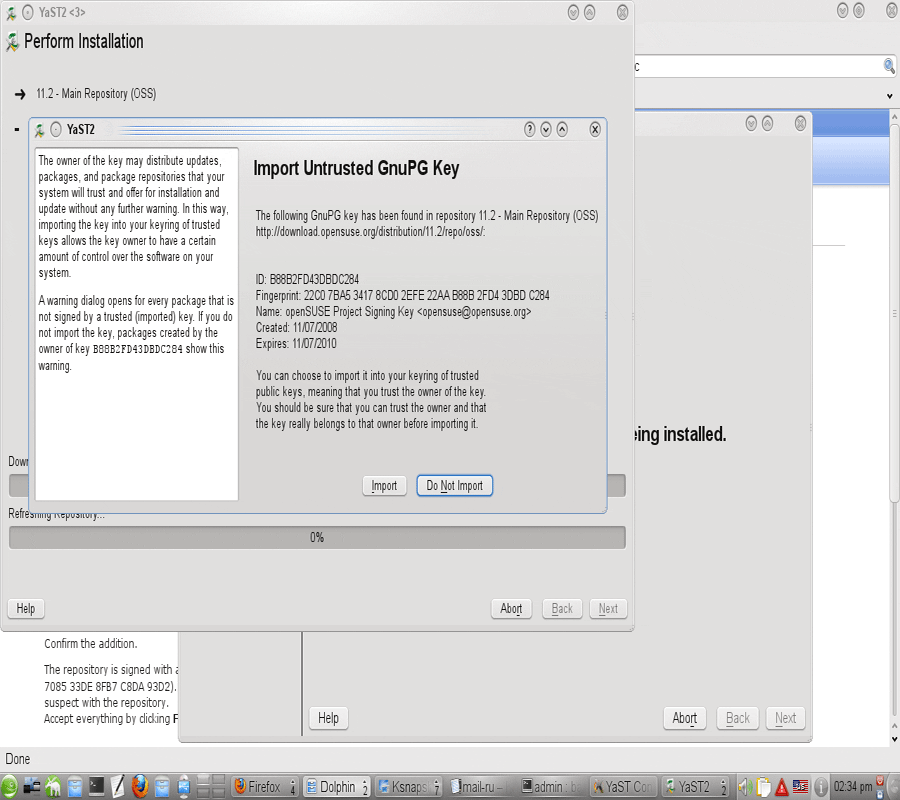Image resolution: width=900 pixels, height=800 pixels.
Task: Click the key Name openSUSE Project Signing Key
Action: click(393, 312)
